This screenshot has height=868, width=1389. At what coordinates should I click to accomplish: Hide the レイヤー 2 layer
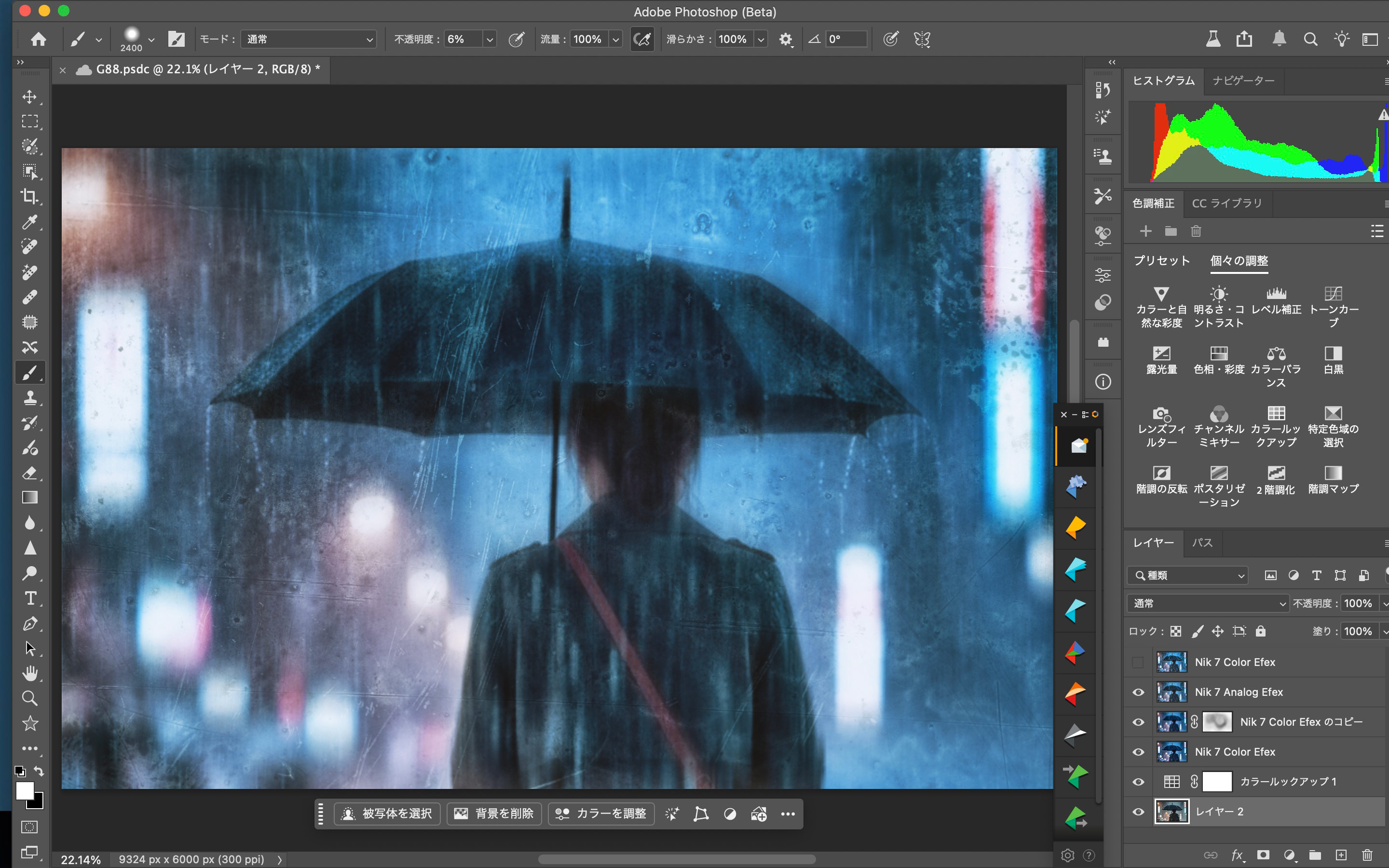tap(1138, 812)
